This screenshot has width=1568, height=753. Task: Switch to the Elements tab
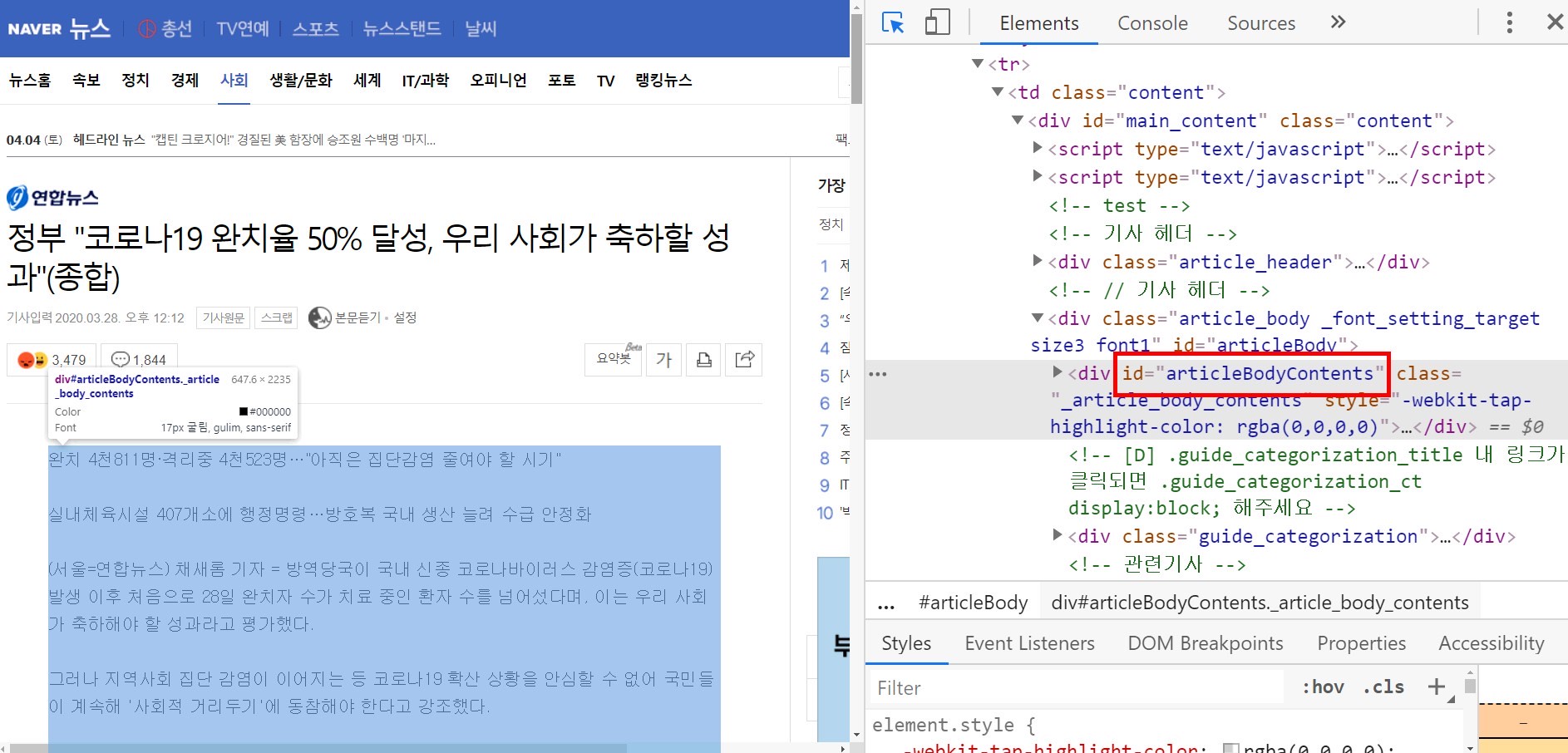(1039, 23)
